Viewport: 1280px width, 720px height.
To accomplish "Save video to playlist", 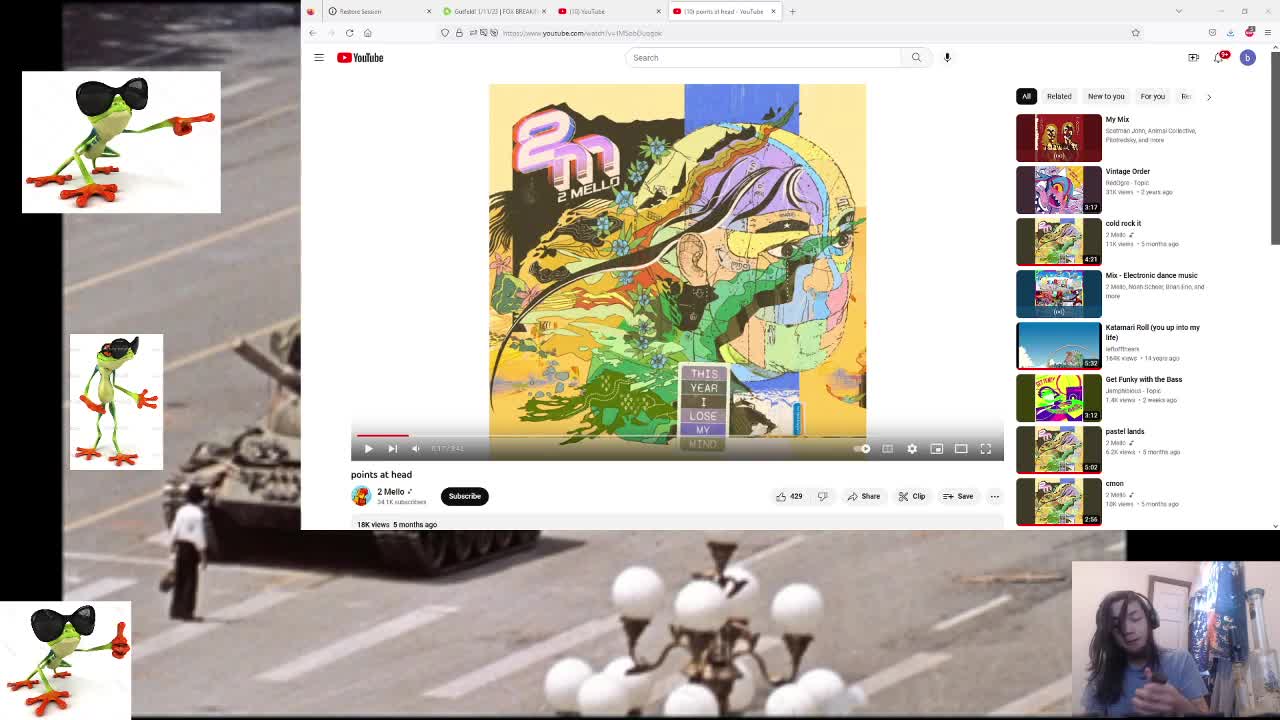I will pos(958,496).
